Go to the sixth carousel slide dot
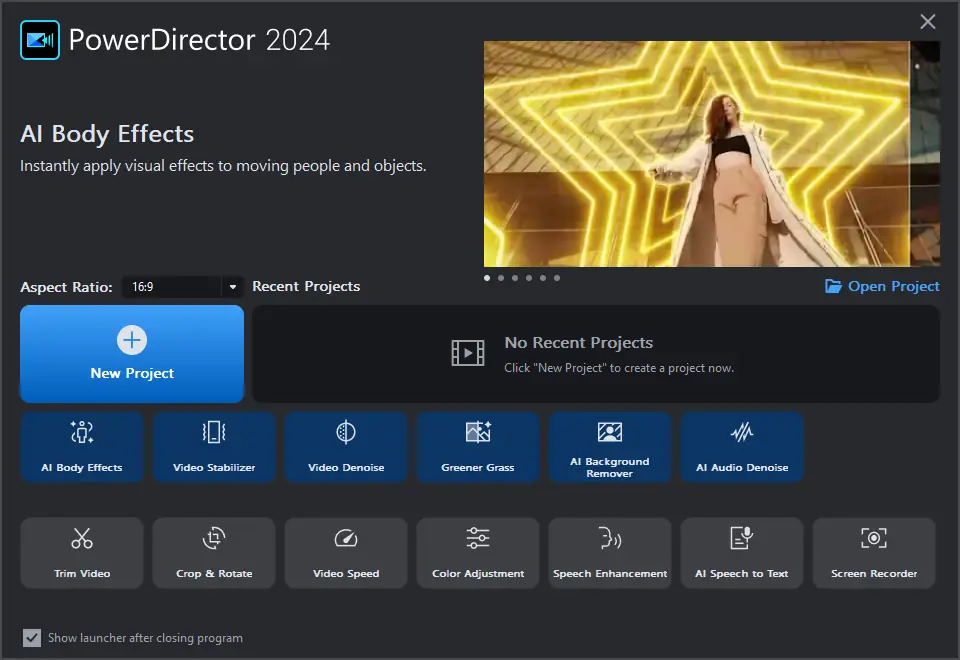The width and height of the screenshot is (960, 660). tap(557, 278)
